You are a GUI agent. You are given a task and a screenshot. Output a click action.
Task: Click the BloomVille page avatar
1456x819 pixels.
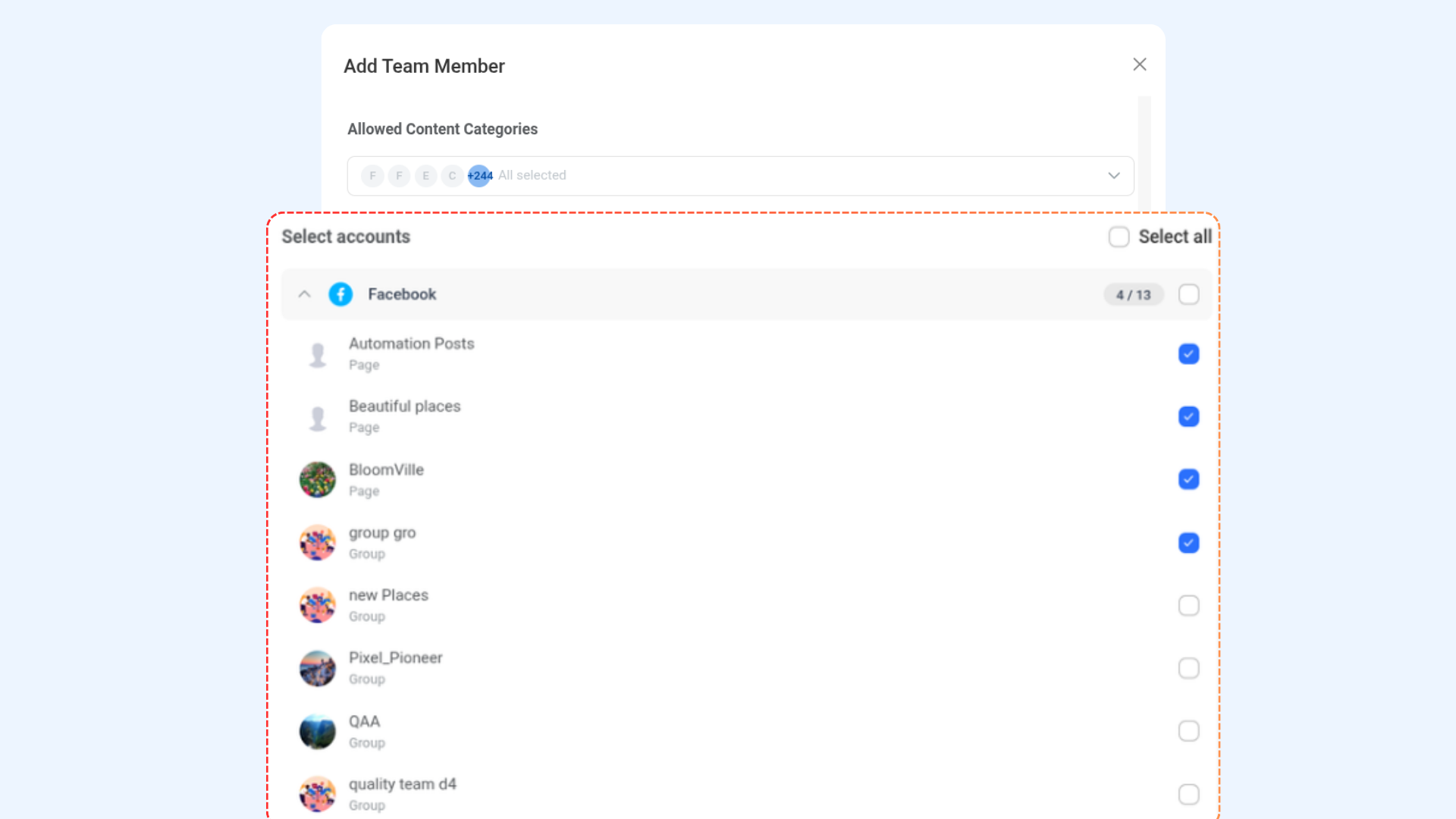point(318,479)
